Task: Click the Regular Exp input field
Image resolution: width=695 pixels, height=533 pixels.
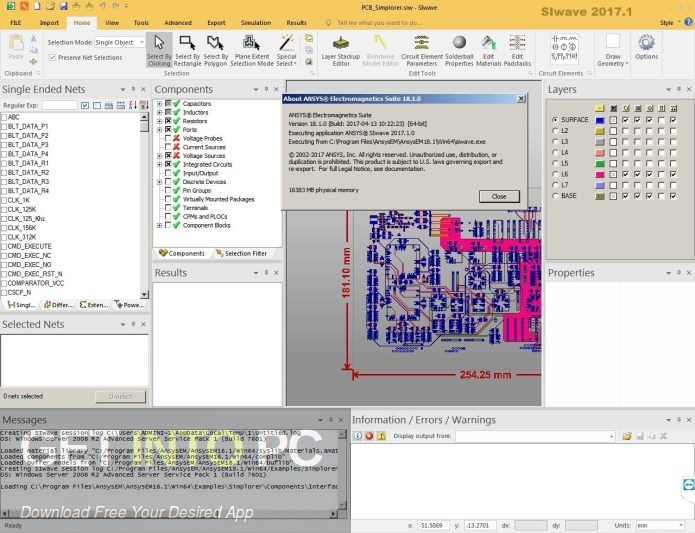Action: 59,105
